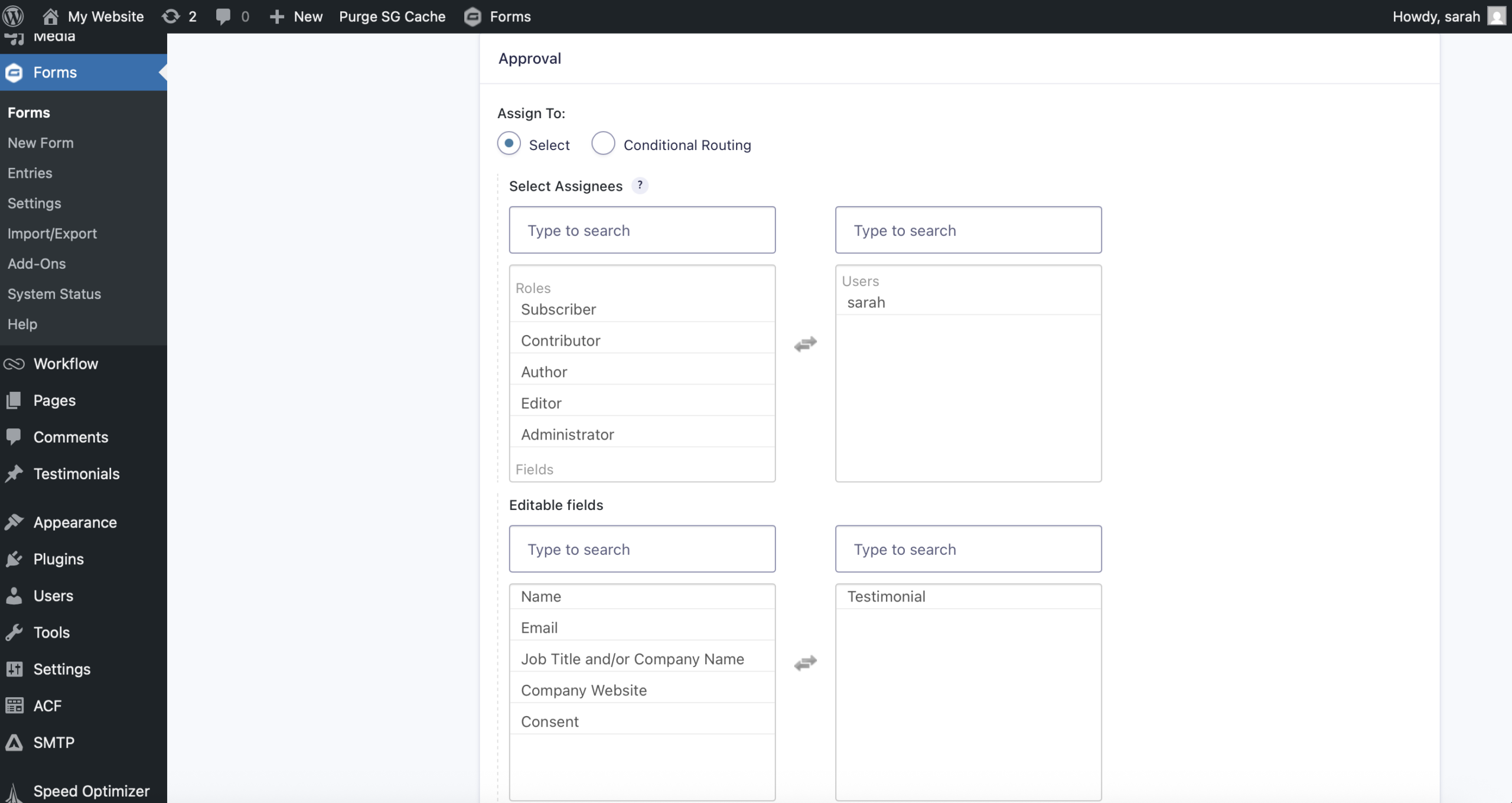This screenshot has width=1512, height=803.
Task: Select the Select assignment option
Action: (x=509, y=144)
